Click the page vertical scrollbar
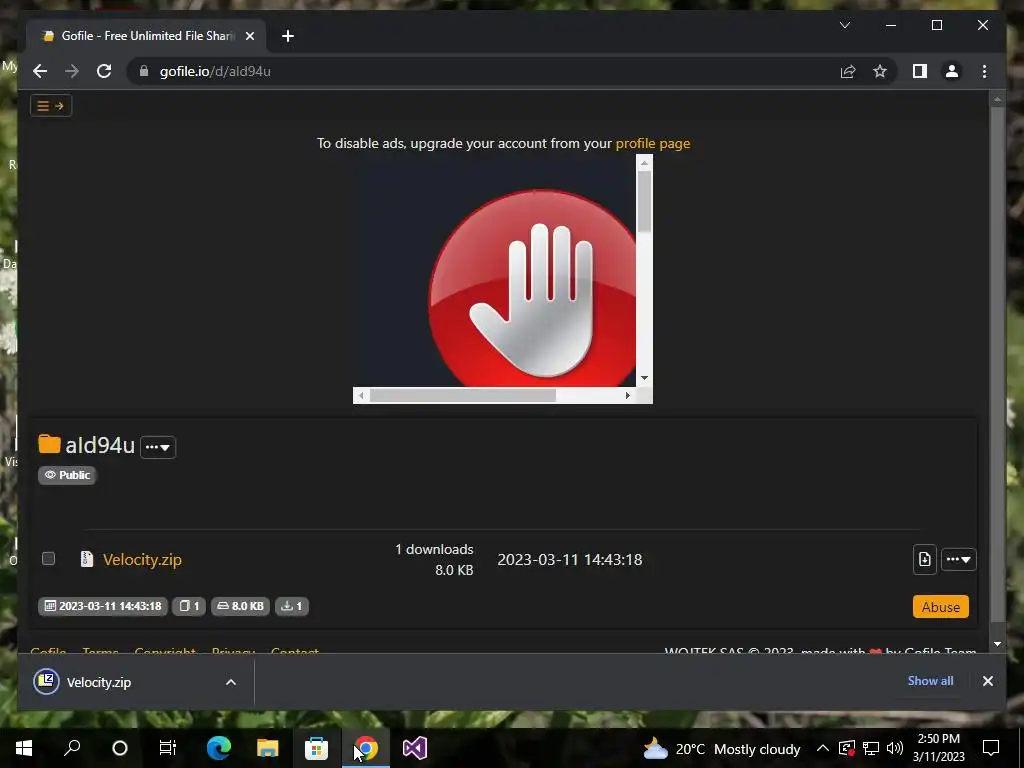 tap(997, 362)
